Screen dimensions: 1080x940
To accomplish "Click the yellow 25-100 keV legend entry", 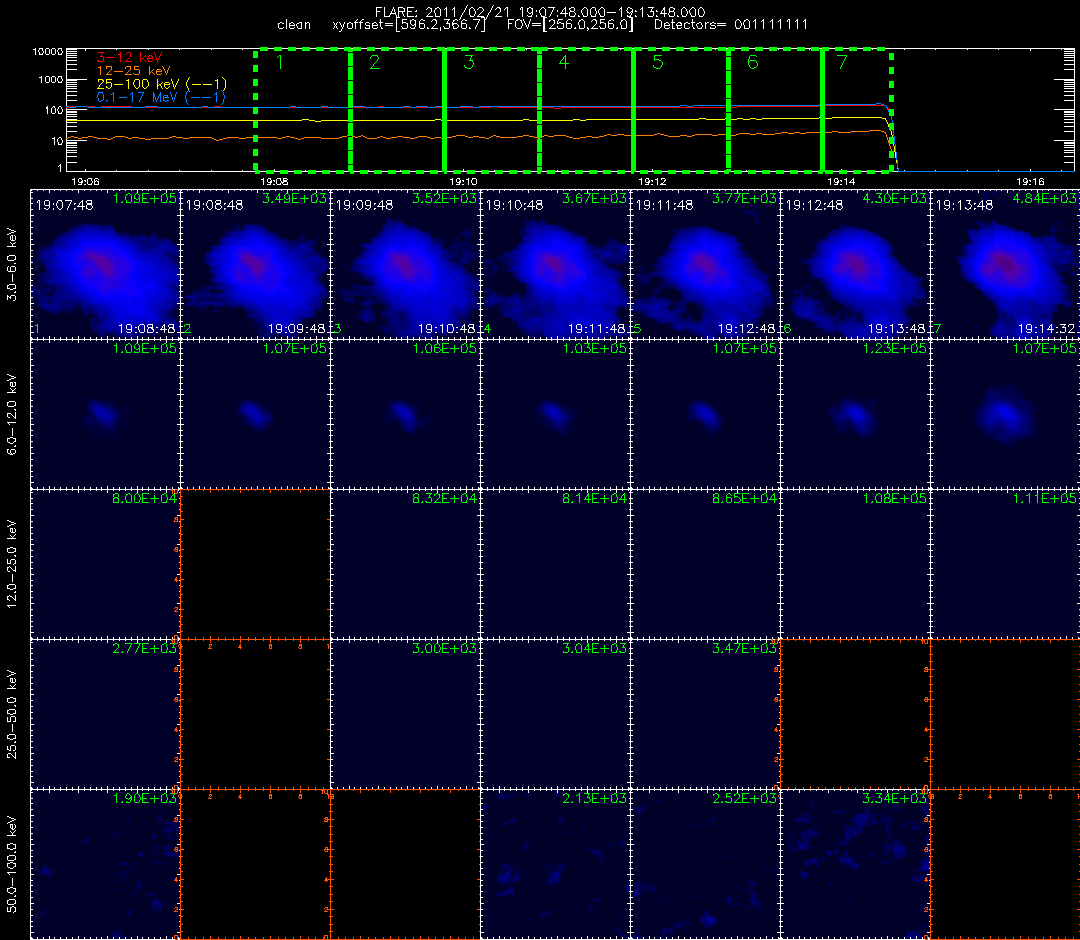I will (161, 84).
